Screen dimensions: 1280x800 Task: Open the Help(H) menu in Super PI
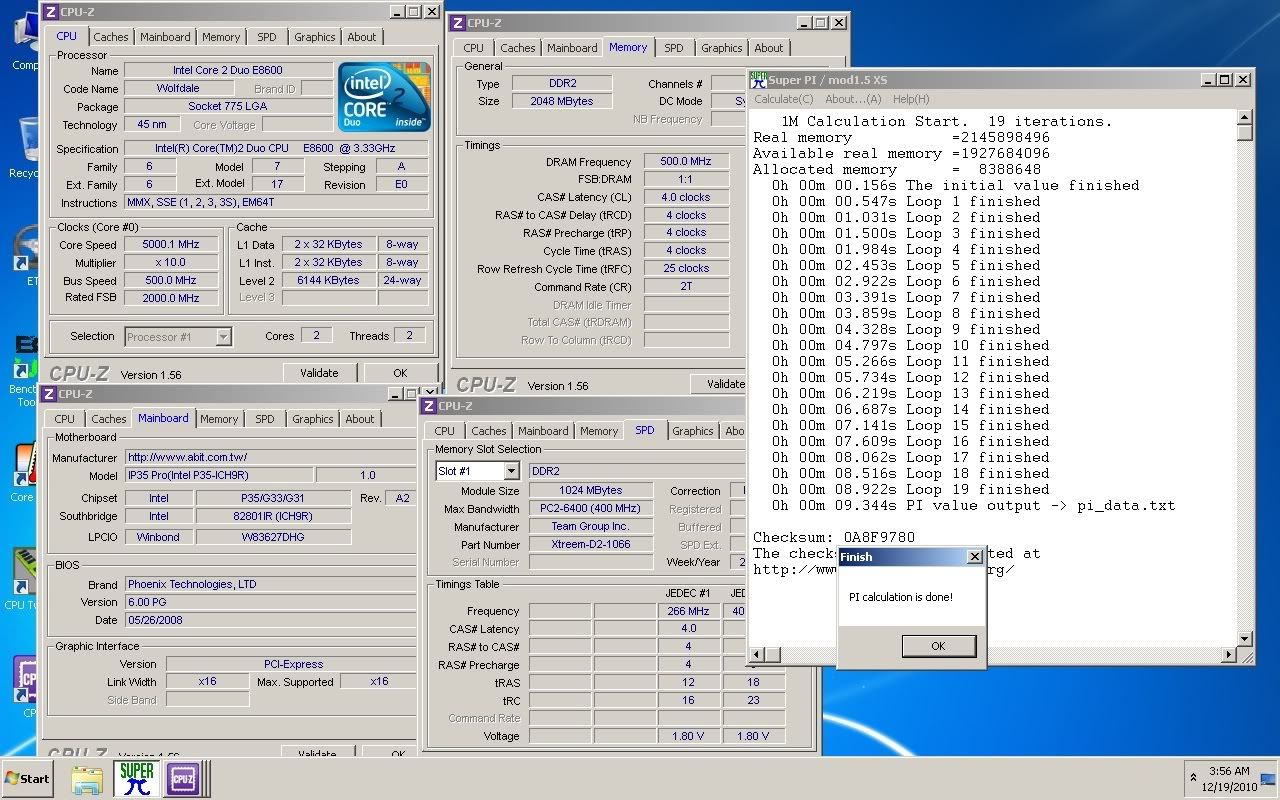910,99
